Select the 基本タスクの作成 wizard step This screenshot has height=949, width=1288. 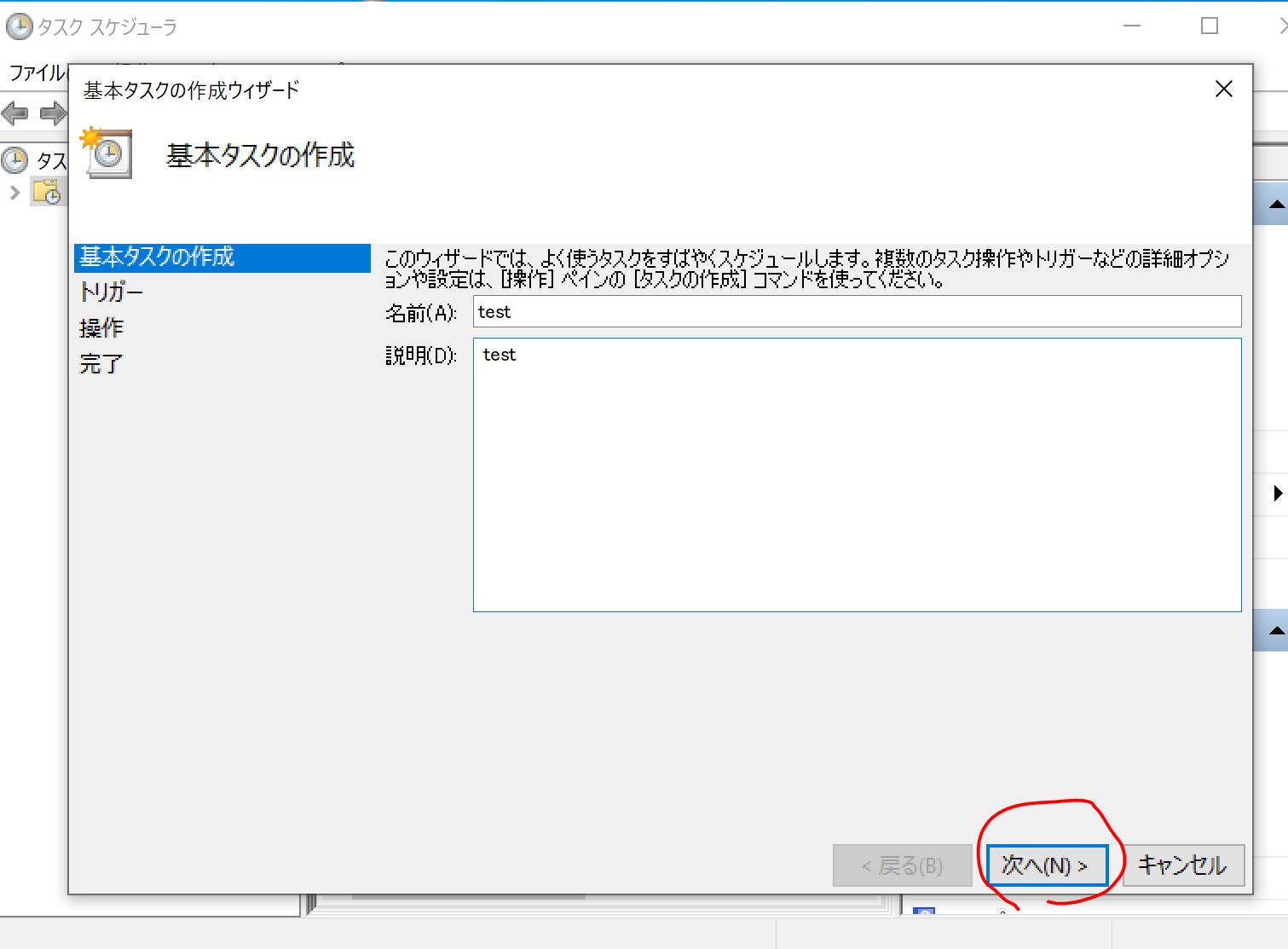tap(157, 258)
